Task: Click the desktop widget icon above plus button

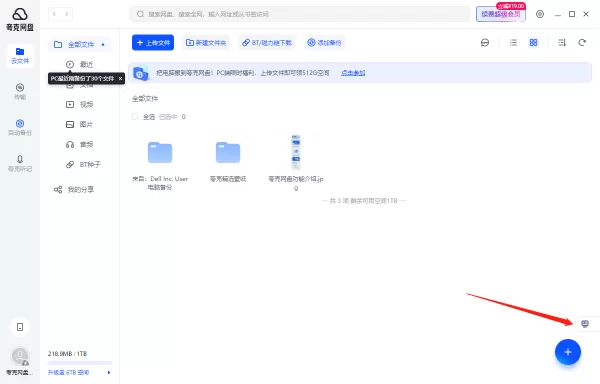Action: coord(585,324)
